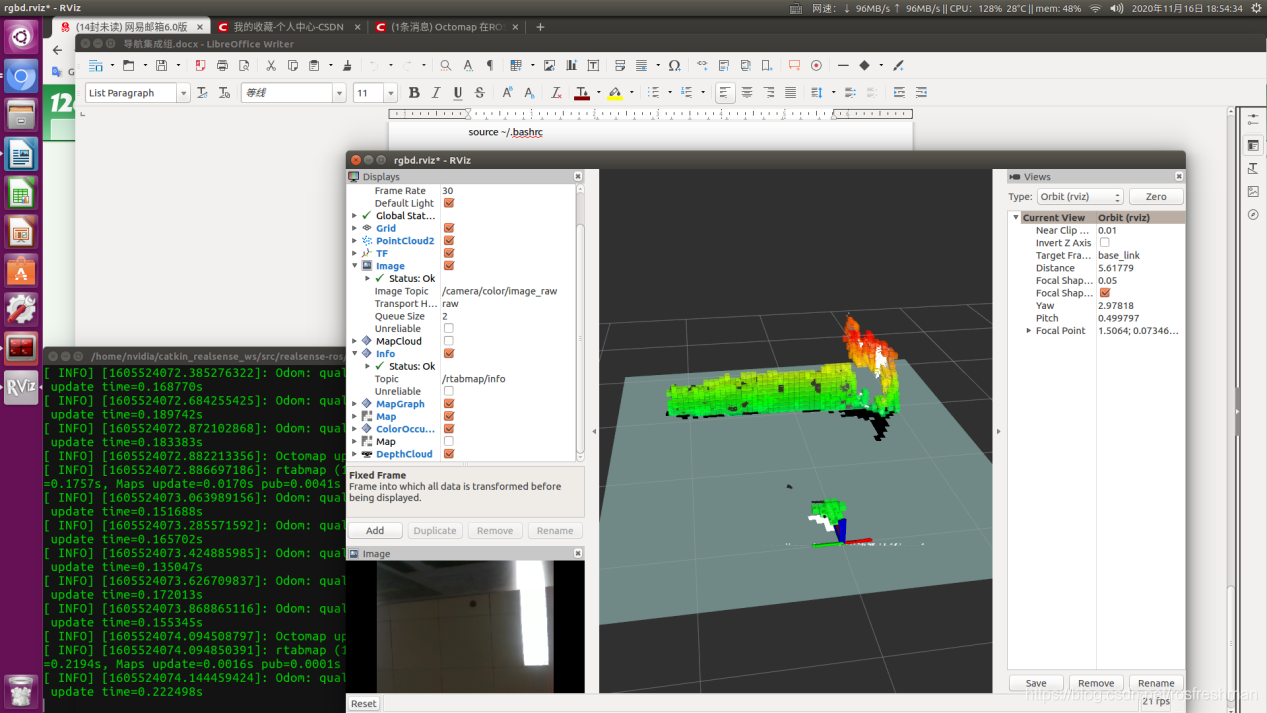The height and width of the screenshot is (713, 1267).
Task: Open RViz from the Ubuntu launcher
Action: coord(21,387)
